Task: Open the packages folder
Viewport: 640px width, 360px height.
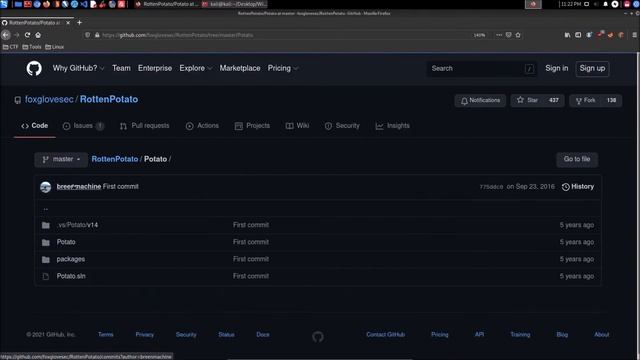Action: pos(71,259)
